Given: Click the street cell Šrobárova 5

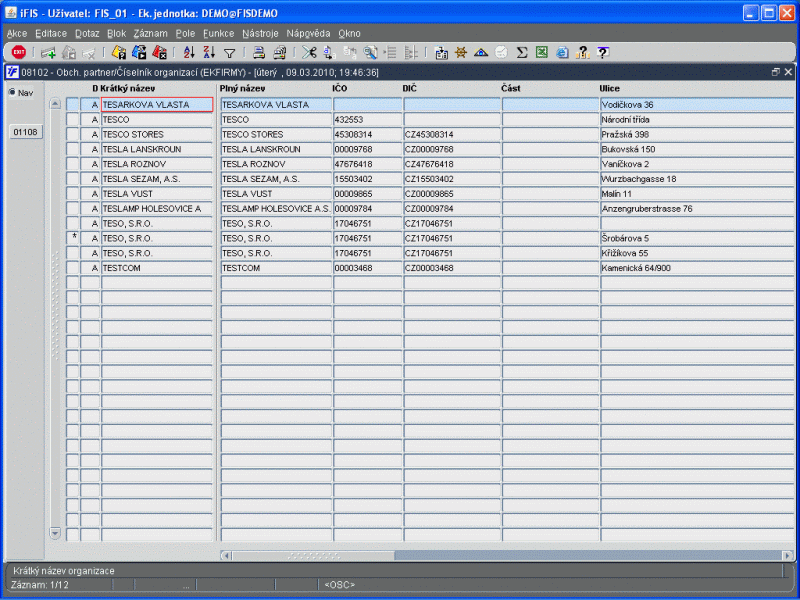Looking at the screenshot, I should click(697, 238).
